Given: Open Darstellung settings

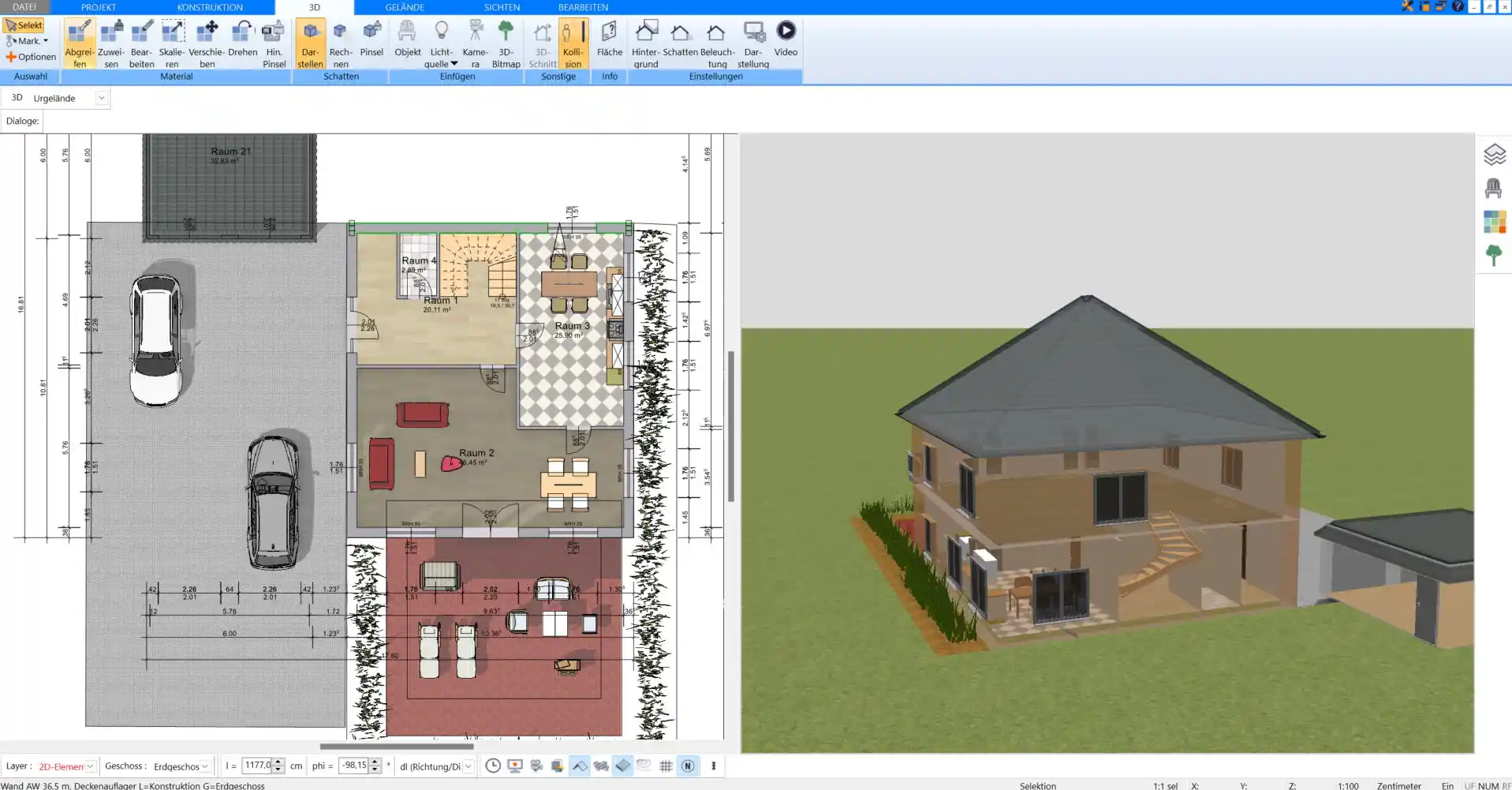Looking at the screenshot, I should click(753, 43).
